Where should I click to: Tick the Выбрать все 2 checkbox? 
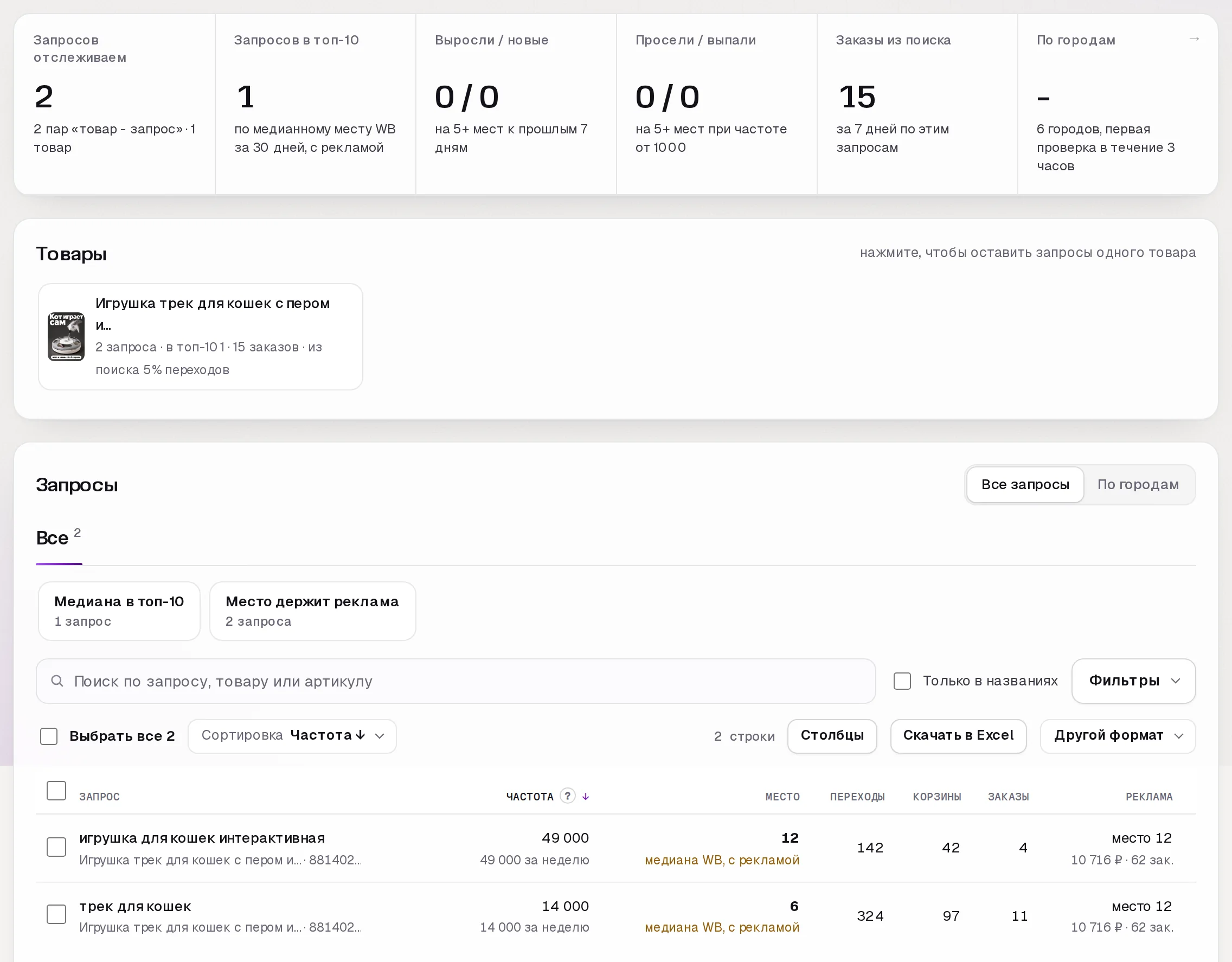point(49,736)
